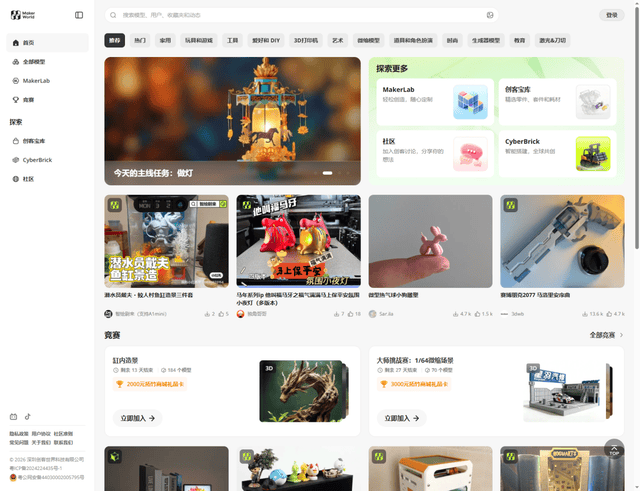Open the pink balloon dog model thumbnail
Screen dimensions: 640x491
coord(430,241)
